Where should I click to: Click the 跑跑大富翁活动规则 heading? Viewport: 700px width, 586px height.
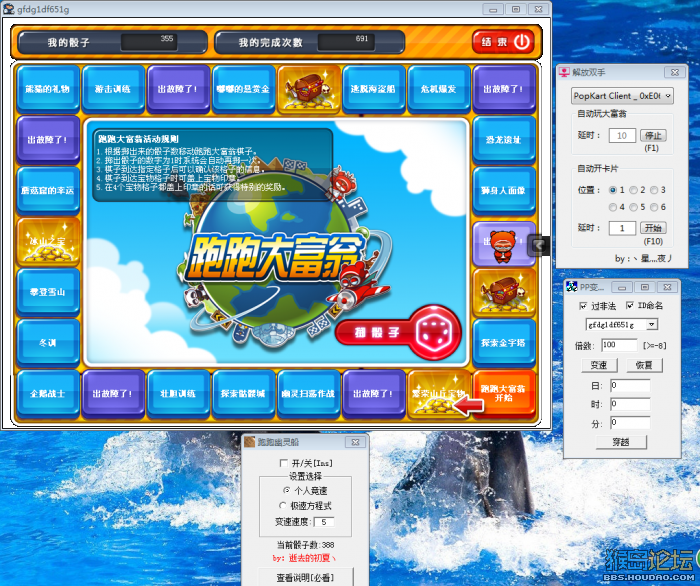pos(138,139)
